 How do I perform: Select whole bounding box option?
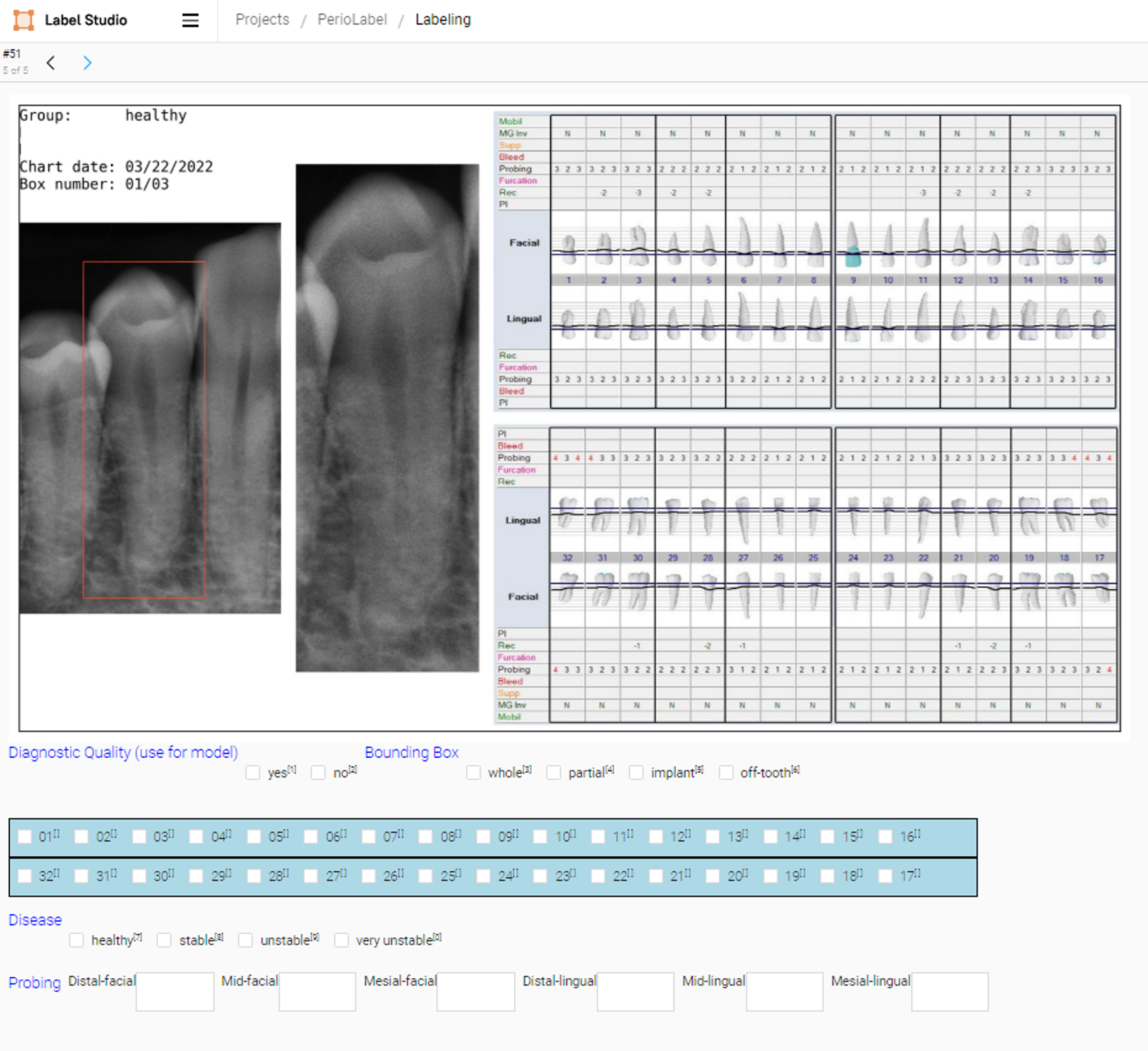point(473,773)
